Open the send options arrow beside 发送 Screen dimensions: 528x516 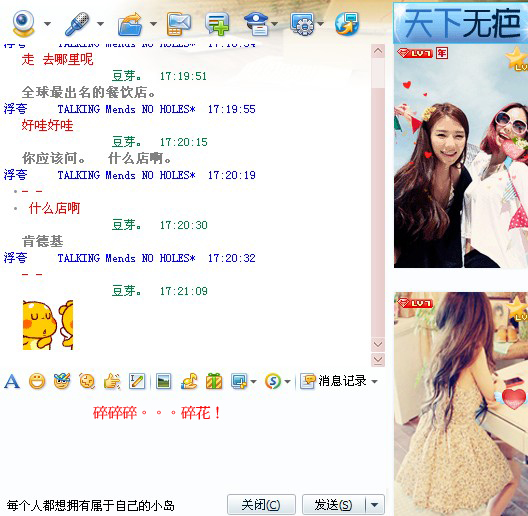[x=375, y=505]
